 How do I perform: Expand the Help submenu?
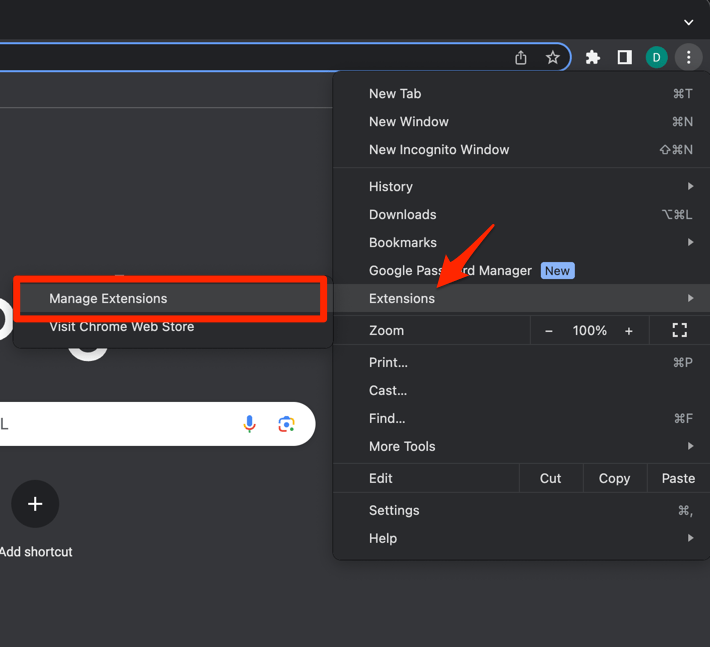pyautogui.click(x=521, y=539)
